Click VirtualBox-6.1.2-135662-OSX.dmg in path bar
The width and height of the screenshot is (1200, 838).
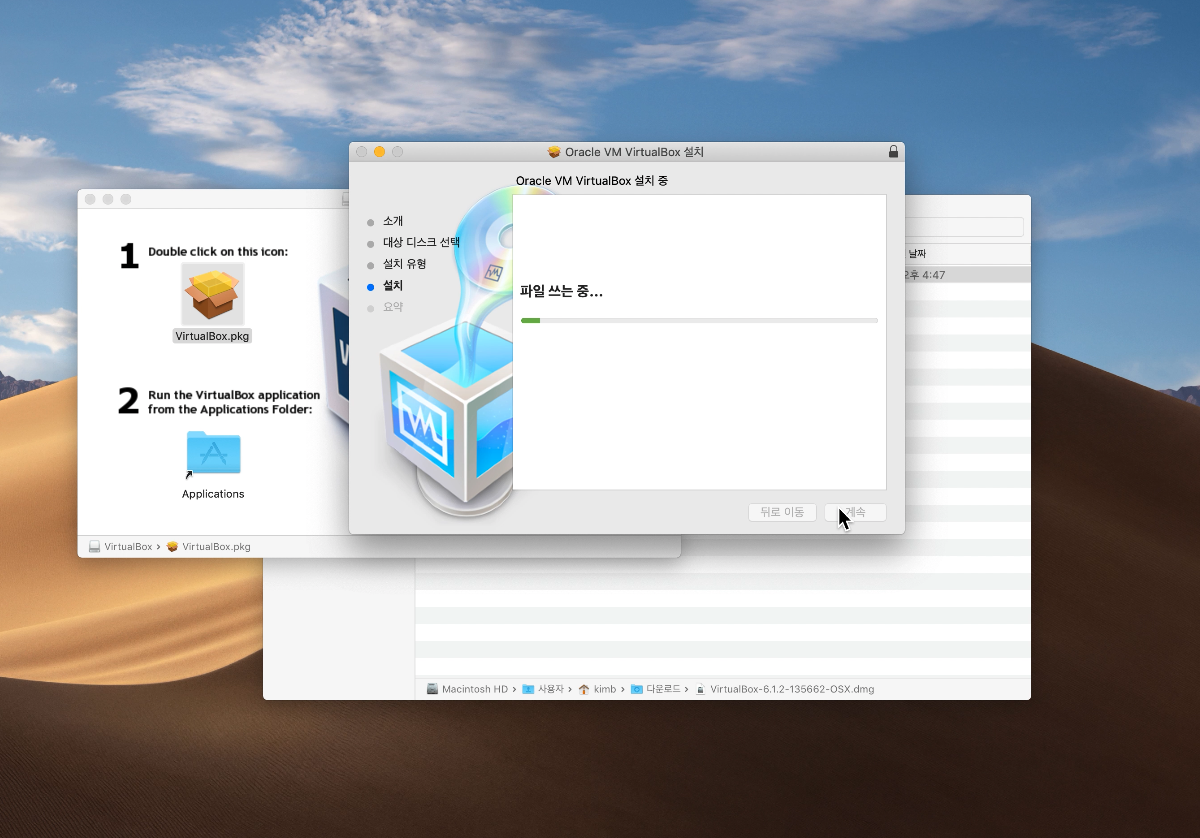(785, 689)
